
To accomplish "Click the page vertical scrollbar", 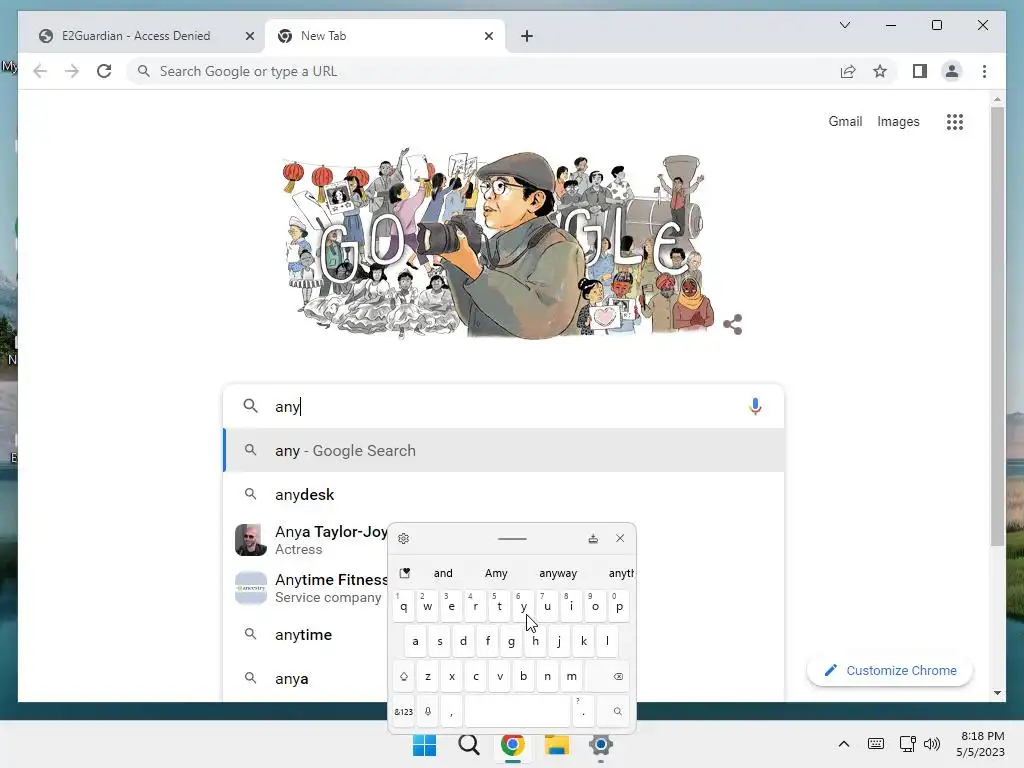I will coord(997,327).
